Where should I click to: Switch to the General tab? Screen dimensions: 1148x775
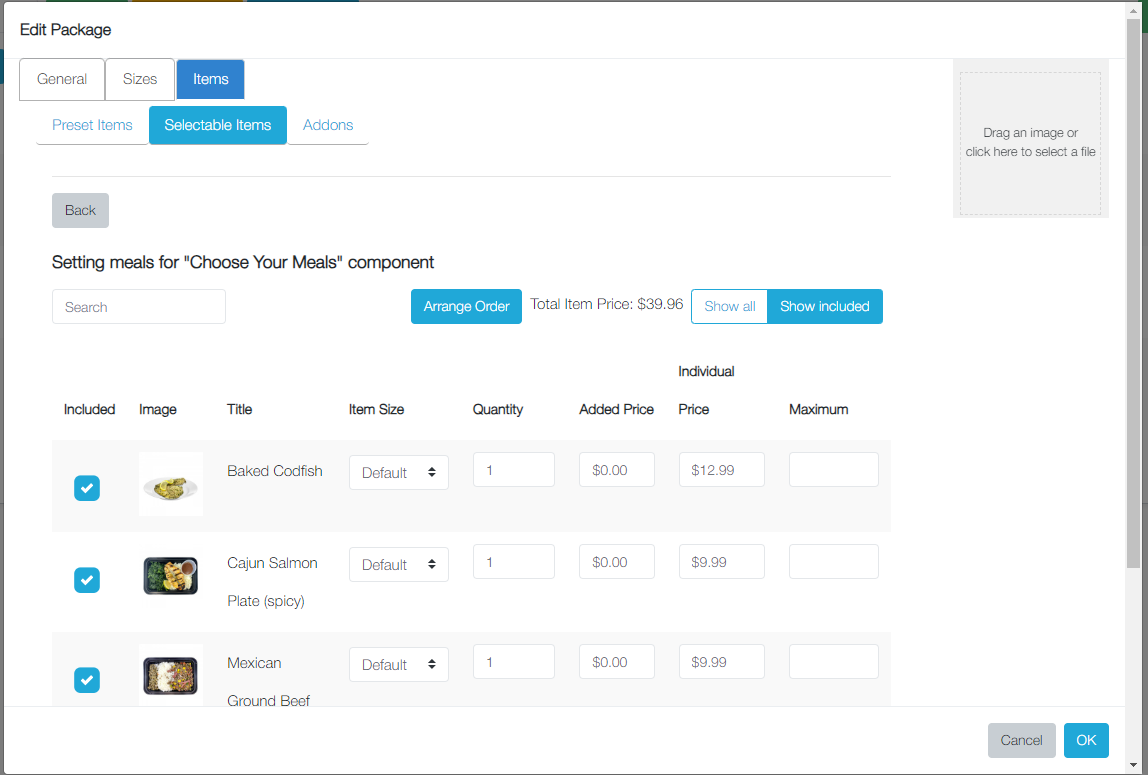tap(62, 79)
